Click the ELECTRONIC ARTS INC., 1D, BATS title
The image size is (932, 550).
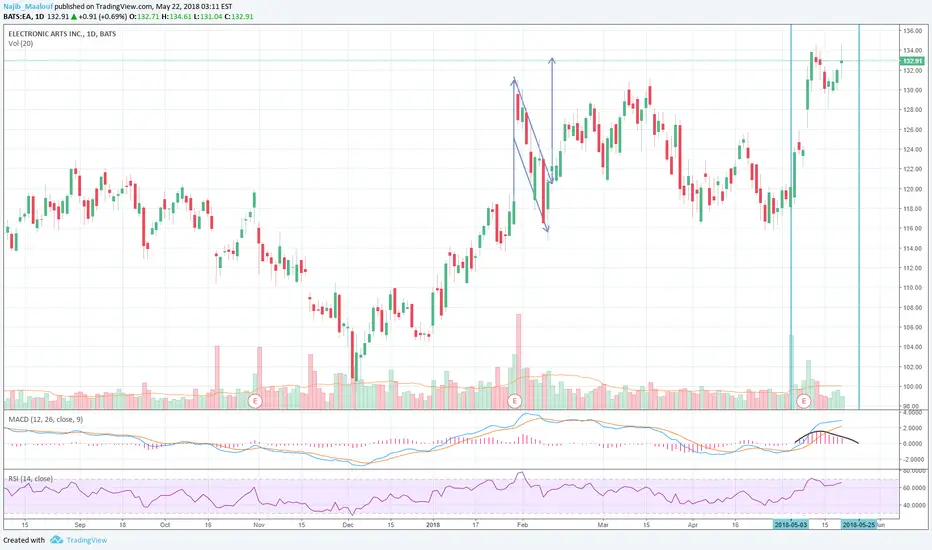coord(62,34)
